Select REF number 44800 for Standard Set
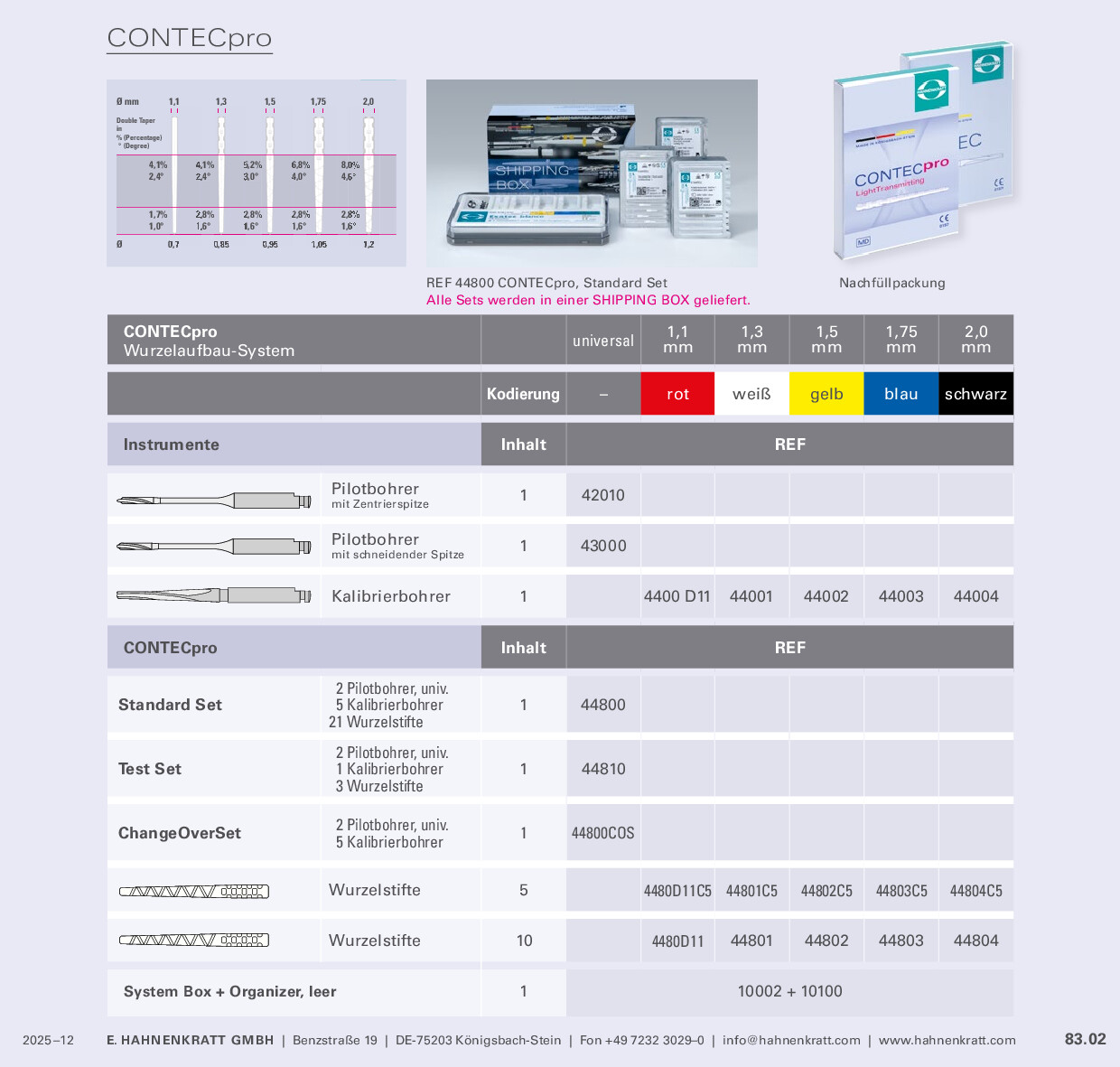Viewport: 1120px width, 1067px height. (602, 705)
